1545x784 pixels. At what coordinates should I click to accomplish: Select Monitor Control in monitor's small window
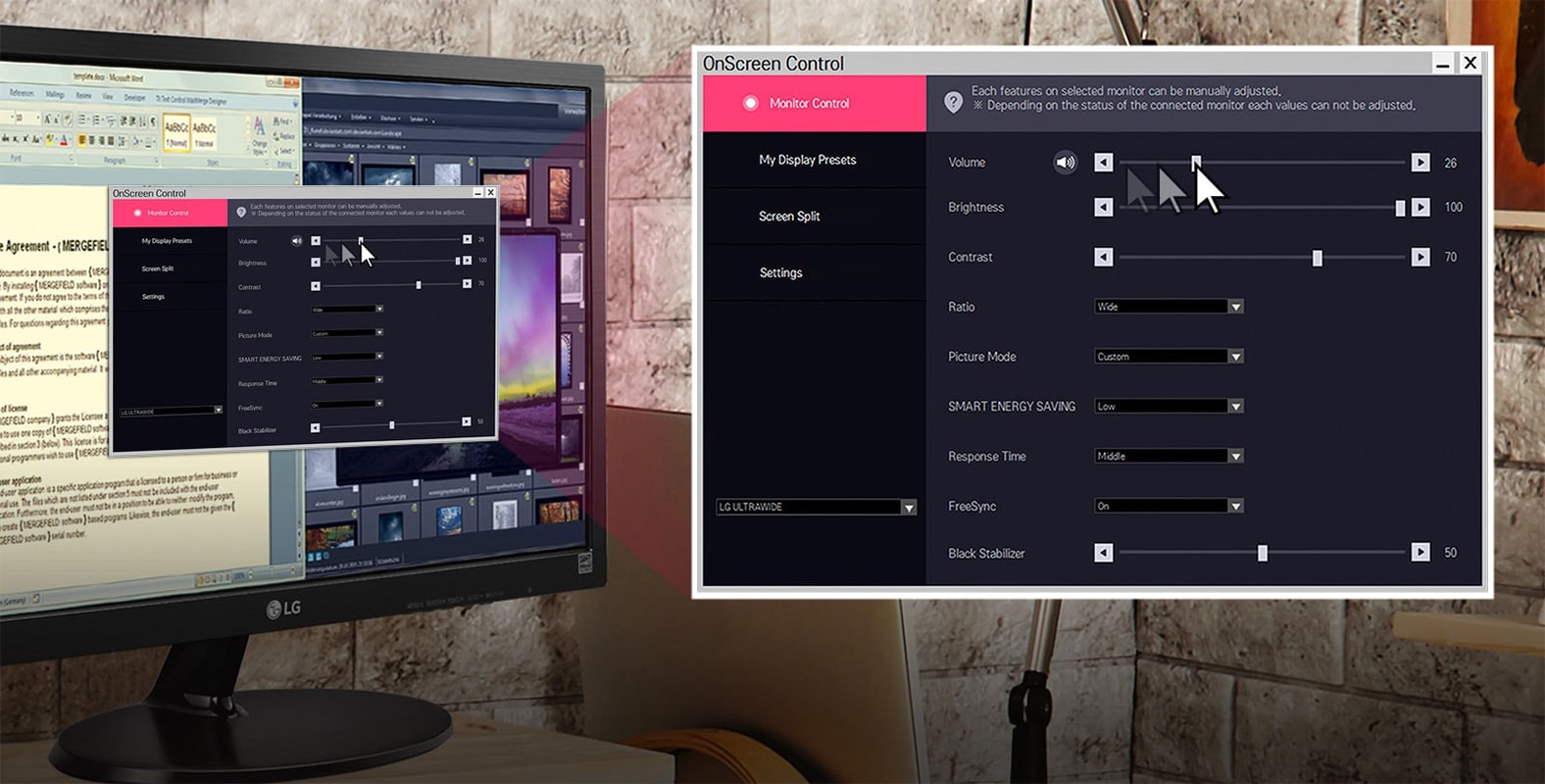170,213
